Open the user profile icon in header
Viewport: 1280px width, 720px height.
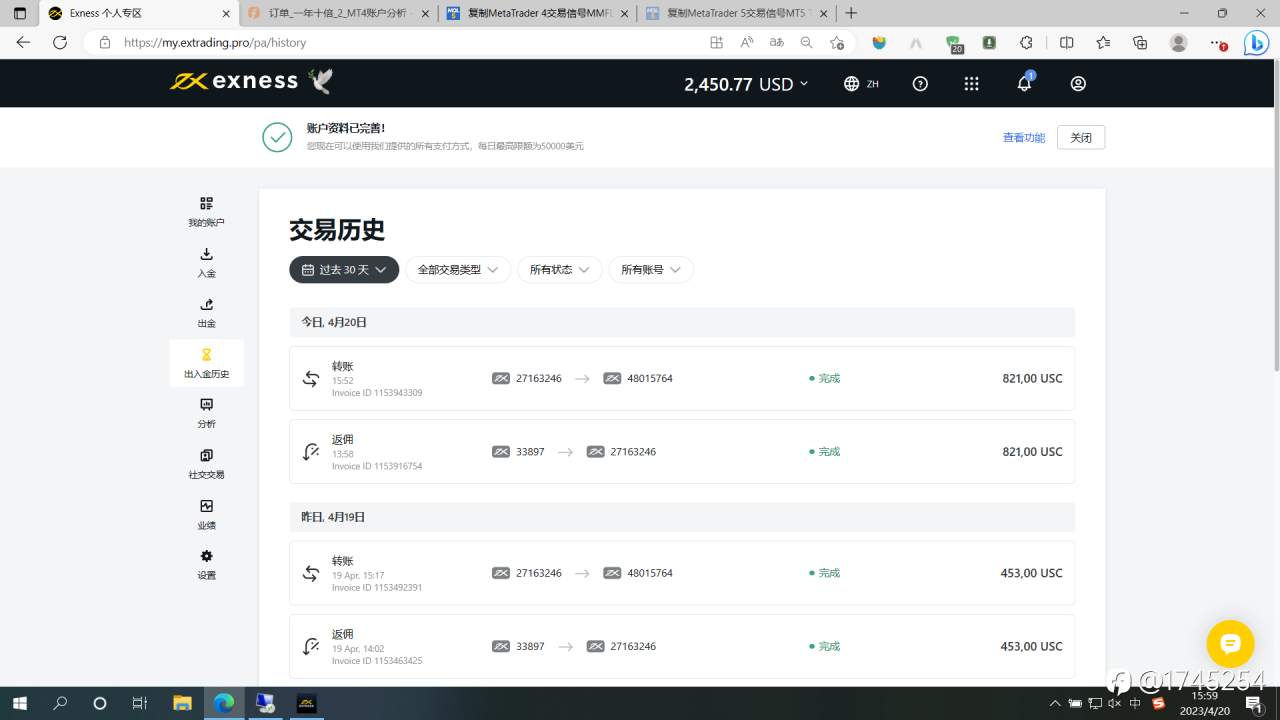point(1078,84)
